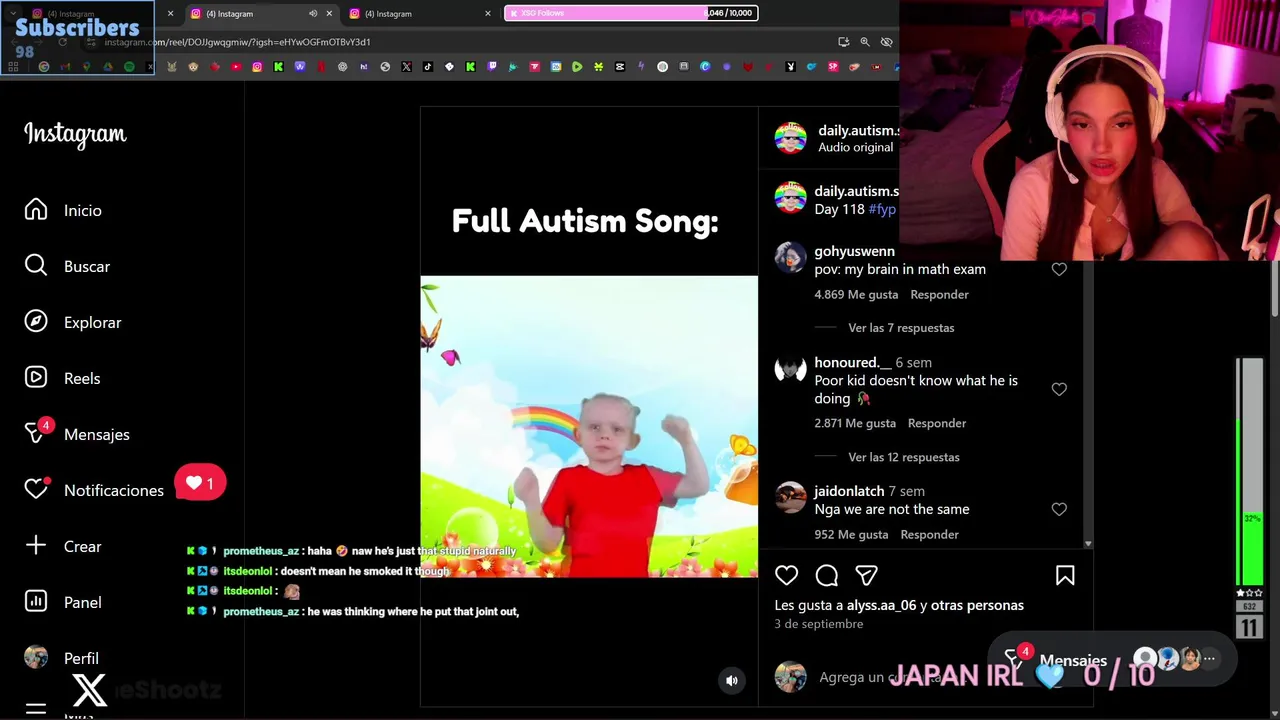Viewport: 1280px width, 720px height.
Task: Open Perfil avatar in sidebar
Action: pos(36,658)
